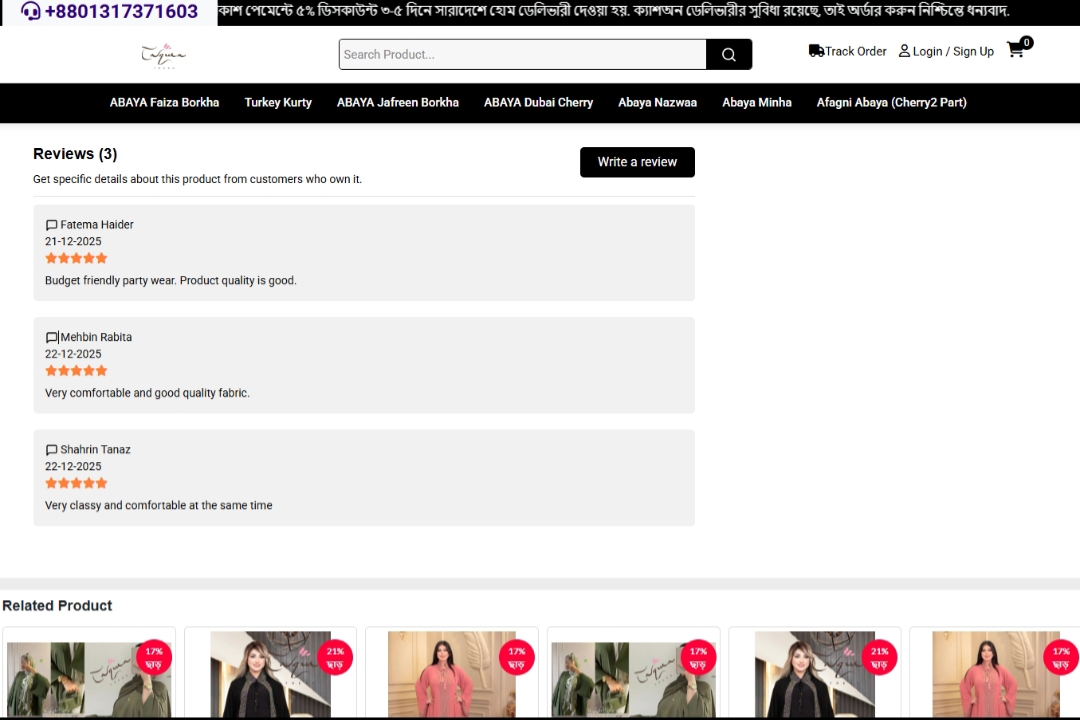1080x720 pixels.
Task: Open ABAYA Faiza Borkha category
Action: point(164,102)
